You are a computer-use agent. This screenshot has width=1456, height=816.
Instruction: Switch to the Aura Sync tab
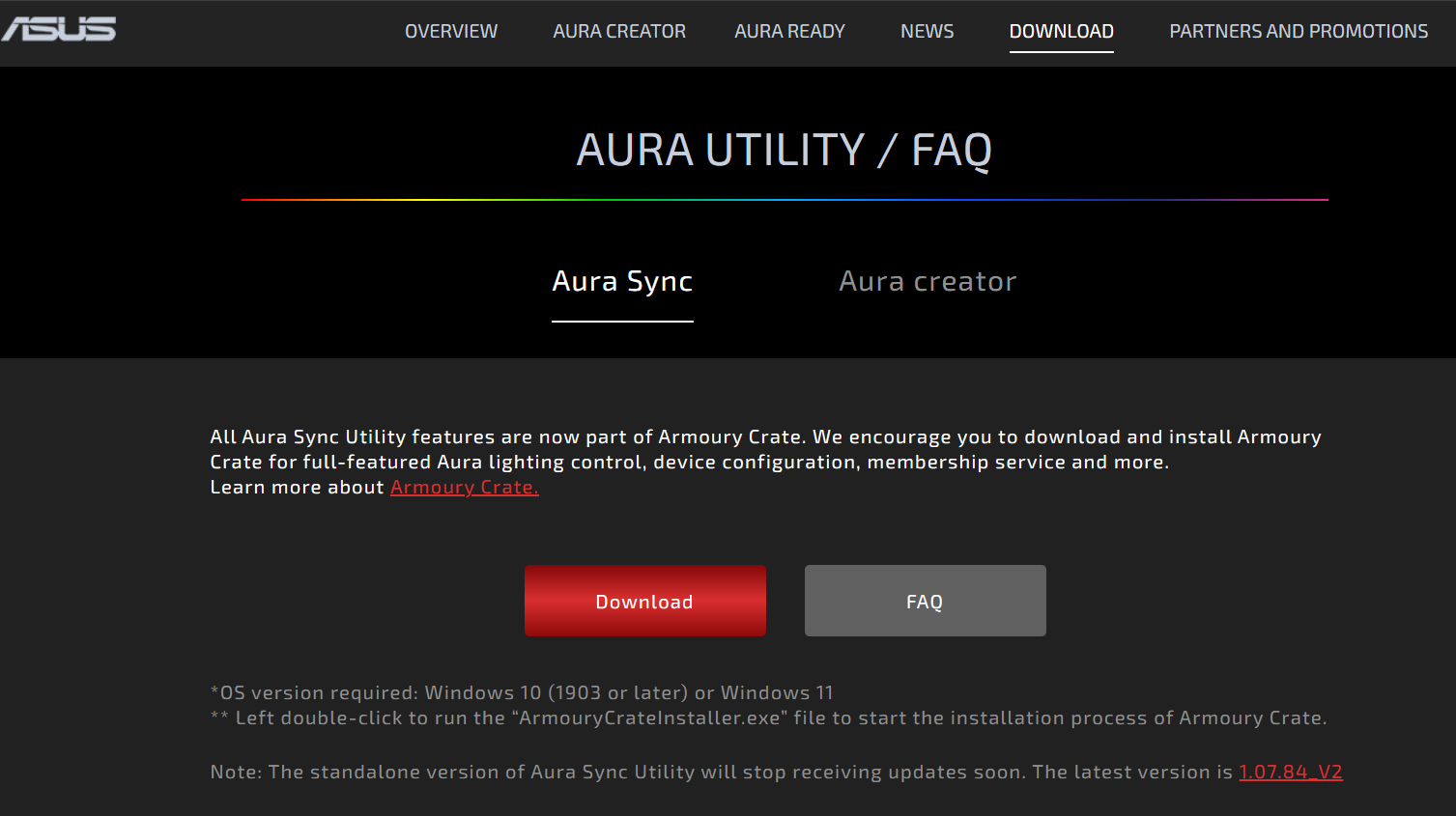click(622, 281)
